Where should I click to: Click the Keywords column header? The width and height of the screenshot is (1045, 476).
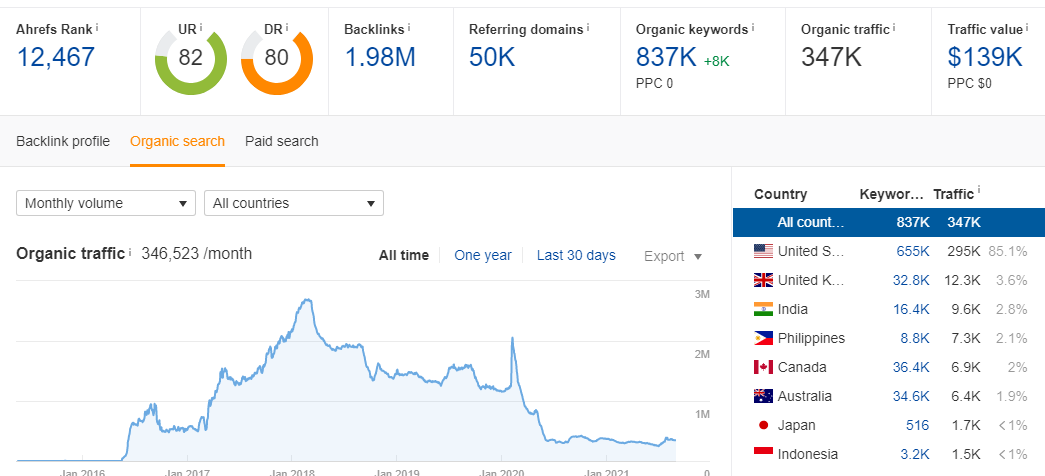pyautogui.click(x=892, y=194)
